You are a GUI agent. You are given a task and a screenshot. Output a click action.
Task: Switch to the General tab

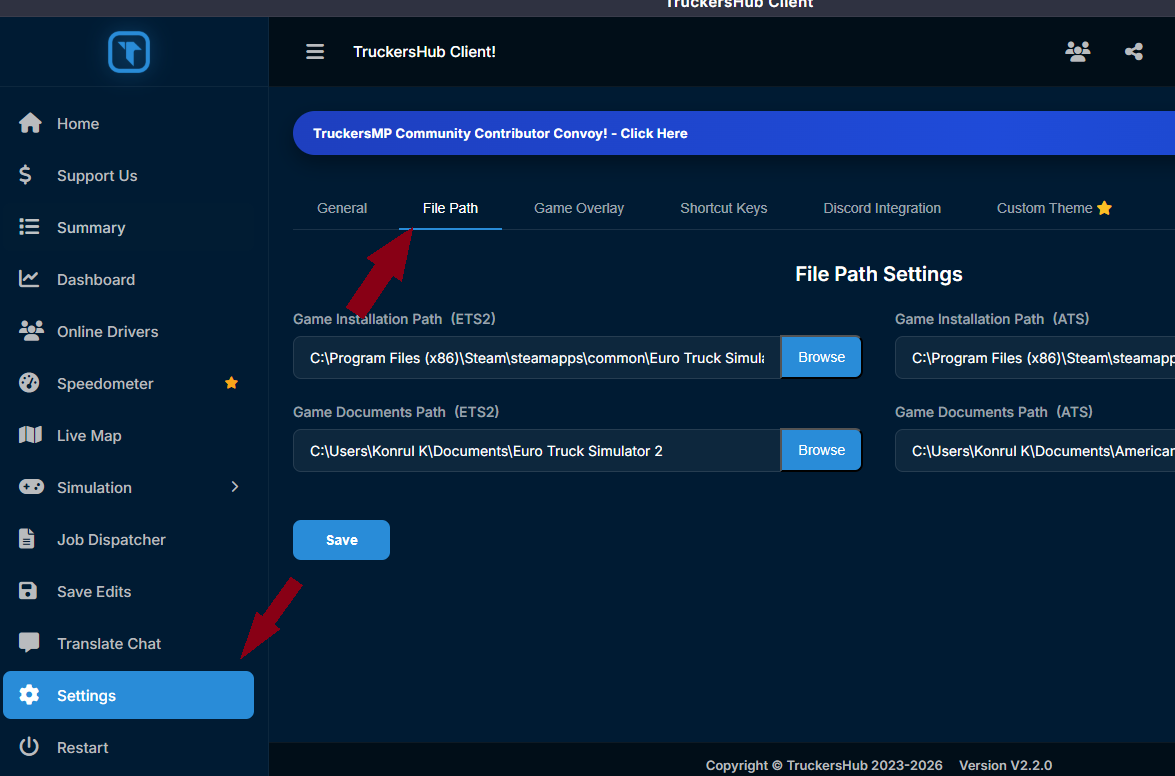click(x=342, y=208)
